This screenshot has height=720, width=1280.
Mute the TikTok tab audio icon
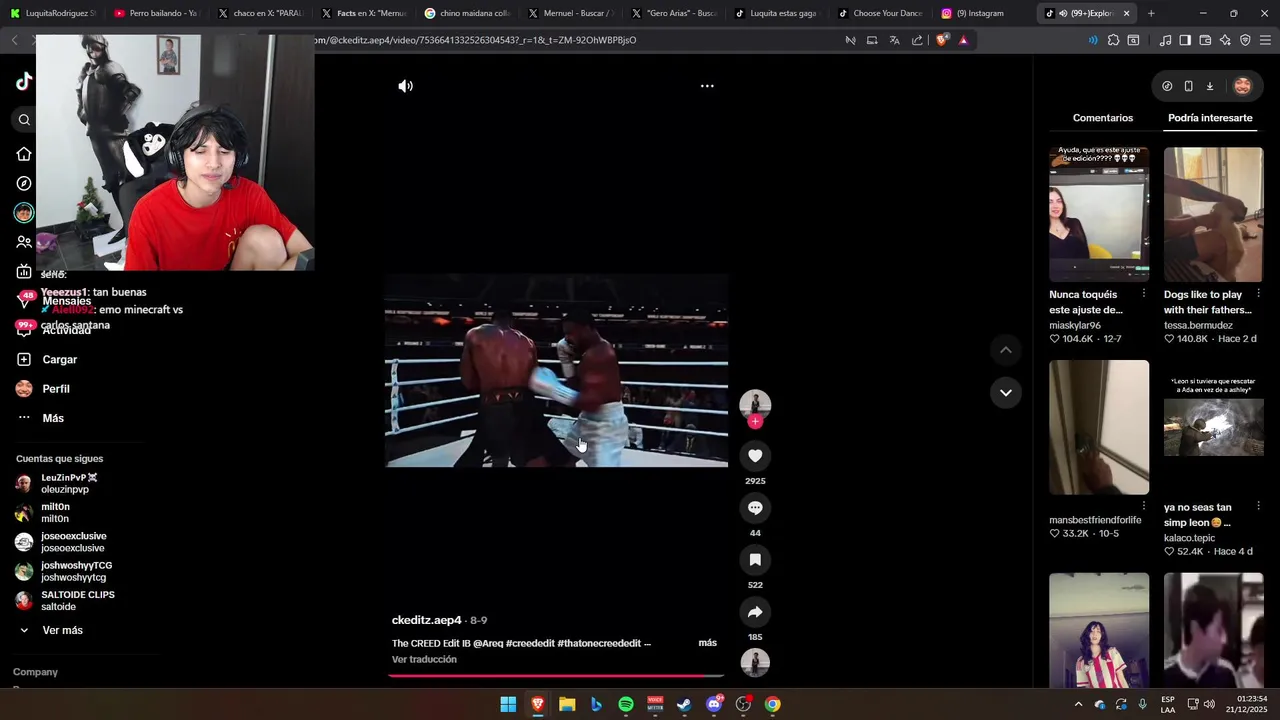(1063, 13)
